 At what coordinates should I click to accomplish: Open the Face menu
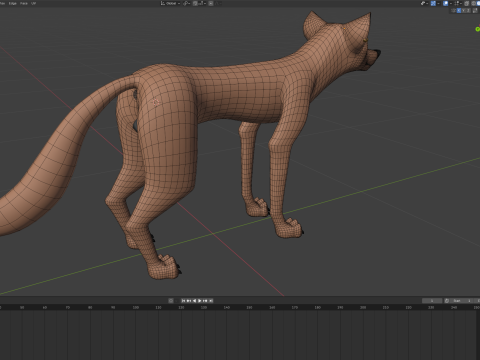tap(24, 3)
